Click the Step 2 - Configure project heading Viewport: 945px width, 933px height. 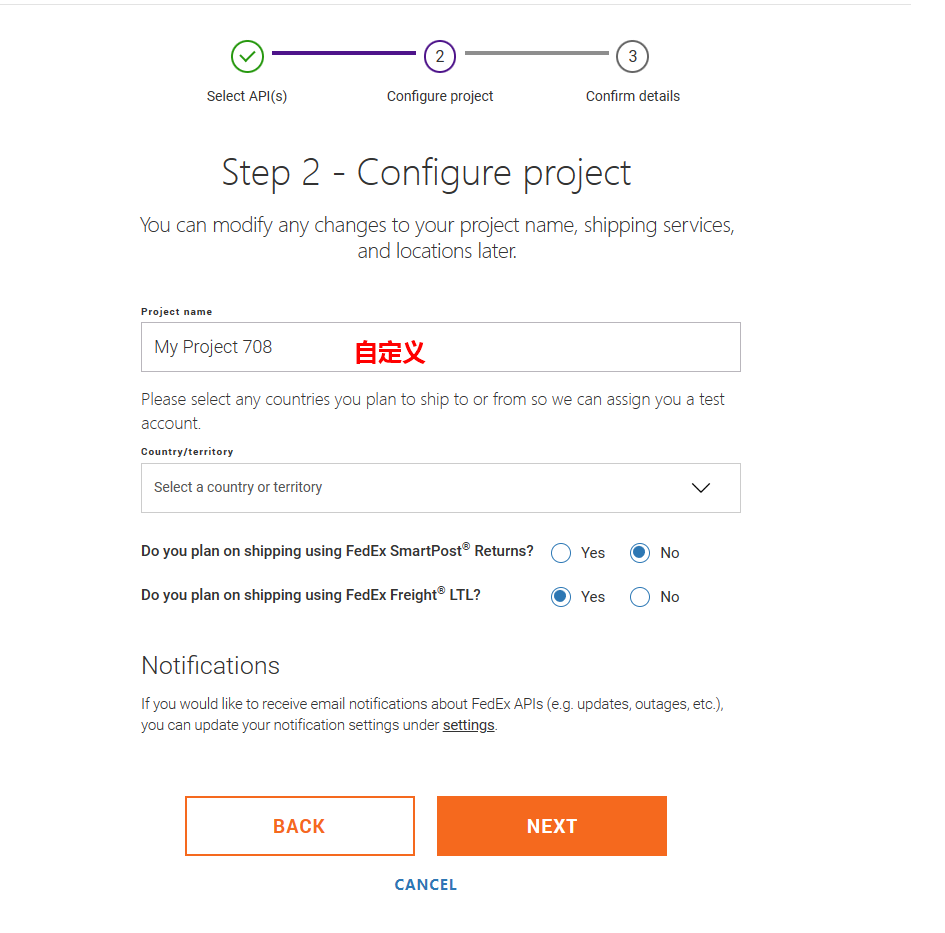point(426,172)
